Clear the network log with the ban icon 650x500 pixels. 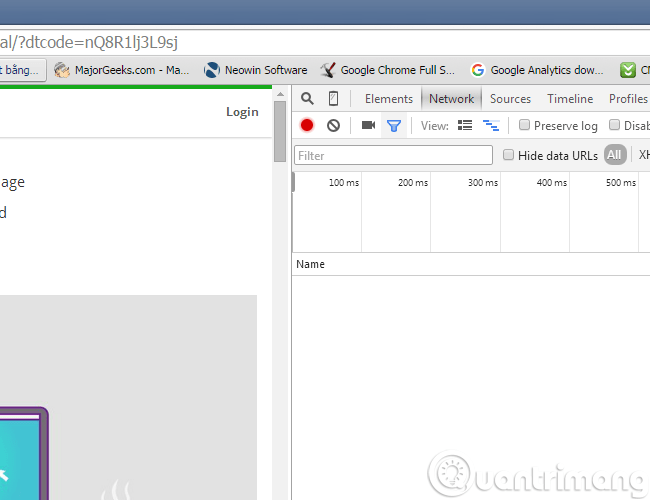pyautogui.click(x=333, y=125)
